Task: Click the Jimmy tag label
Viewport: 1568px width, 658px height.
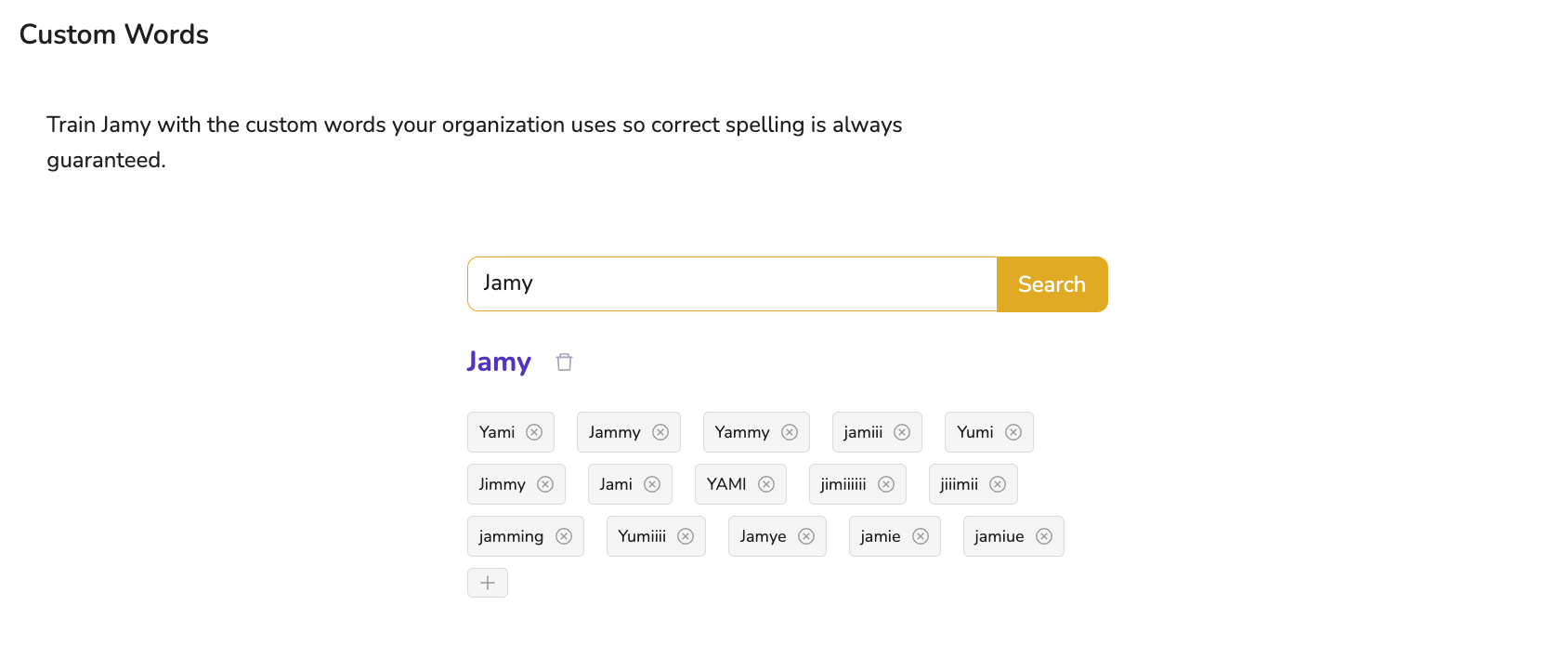Action: 502,484
